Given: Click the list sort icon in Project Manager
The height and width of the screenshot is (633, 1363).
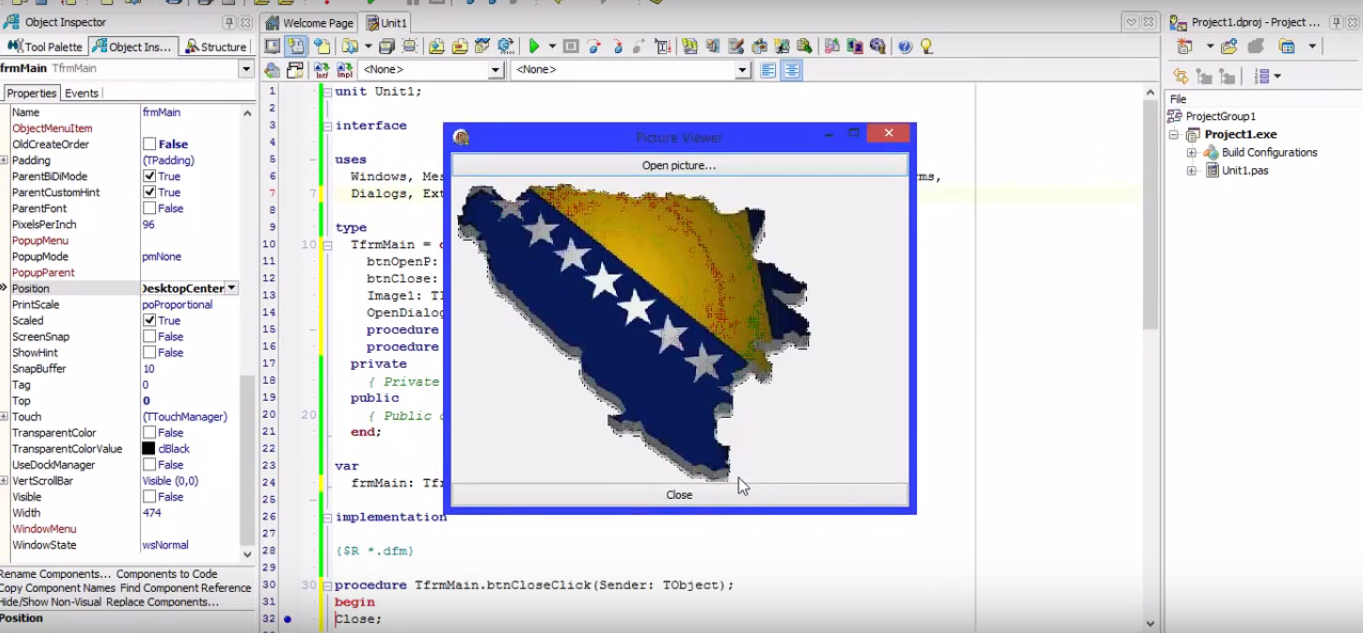Looking at the screenshot, I should tap(1262, 77).
